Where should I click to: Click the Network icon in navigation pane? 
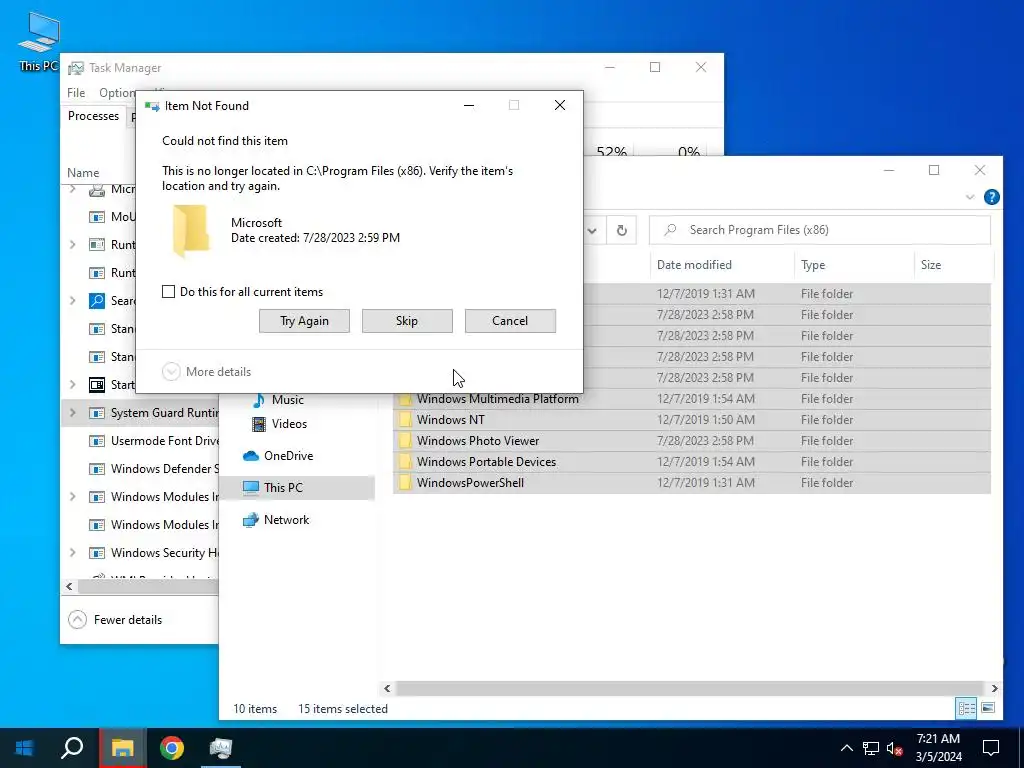[x=251, y=520]
